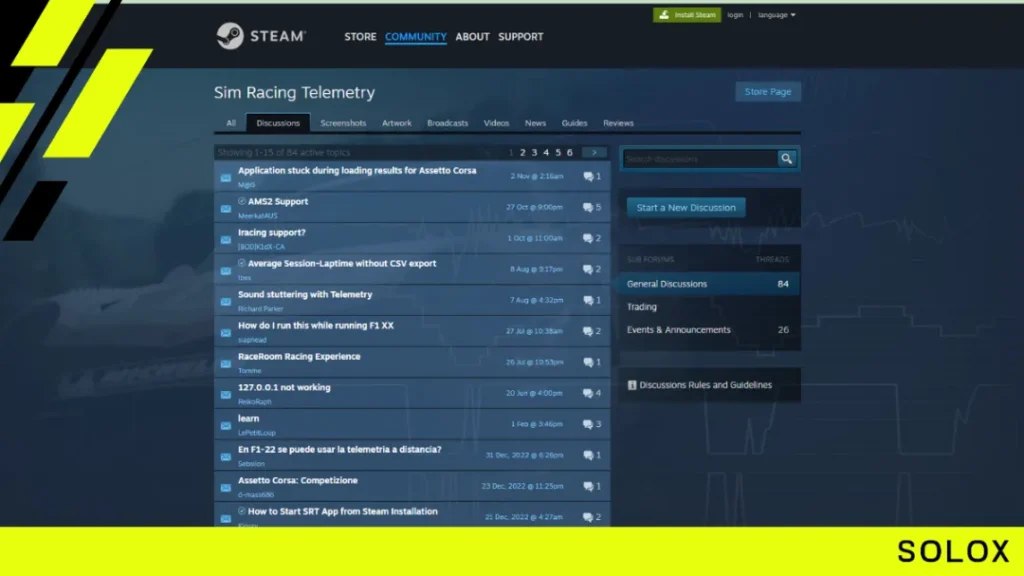The image size is (1024, 576).
Task: Click the magnifier search icon
Action: (786, 159)
